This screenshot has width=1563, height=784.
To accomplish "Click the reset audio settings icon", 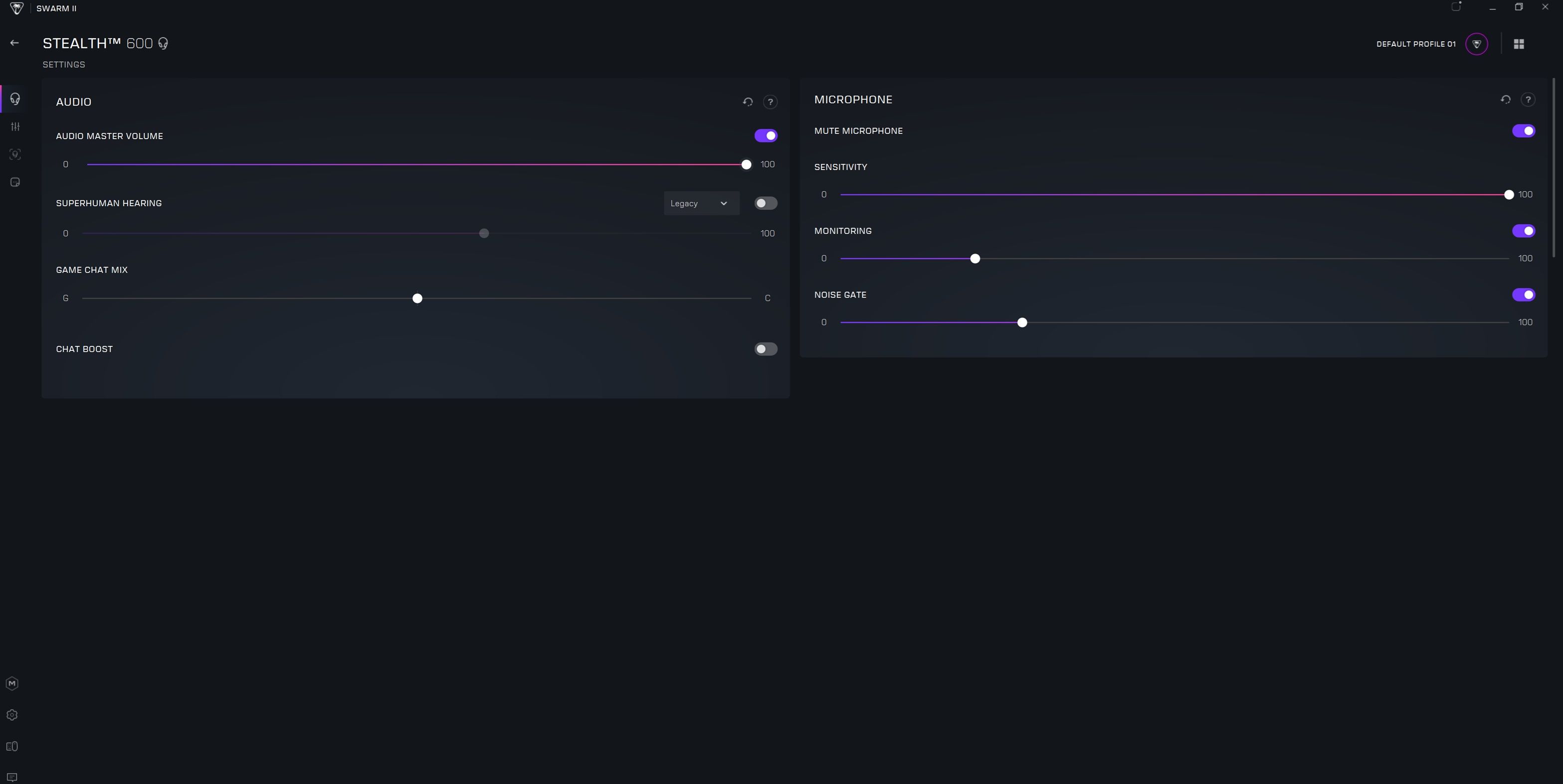I will pos(747,101).
